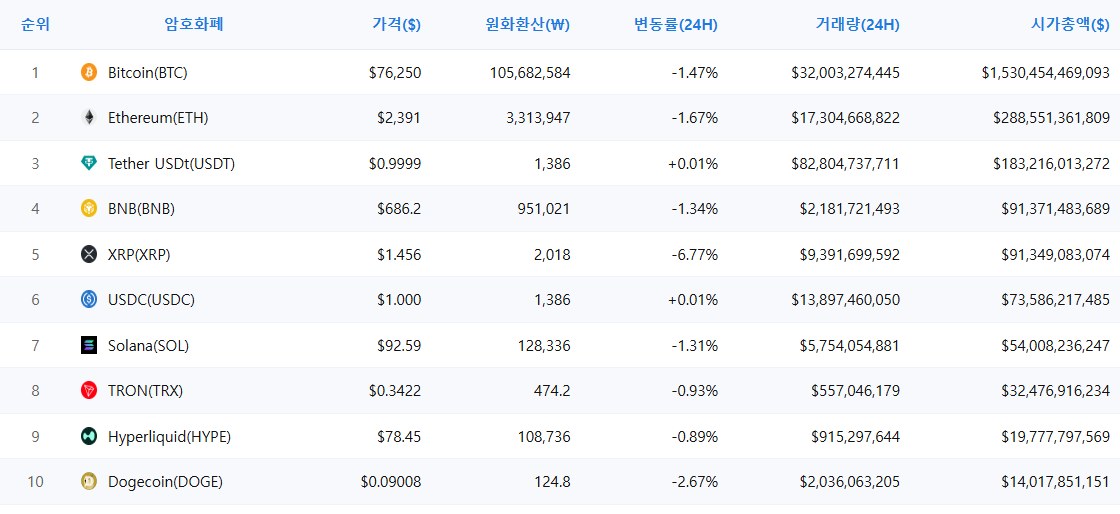
Task: Sort by 변동률(24H) column header
Action: coord(676,24)
